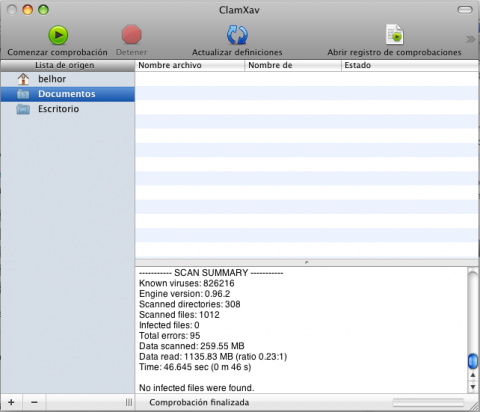480x412 pixels.
Task: Click the red Detener stop icon
Action: [132, 35]
